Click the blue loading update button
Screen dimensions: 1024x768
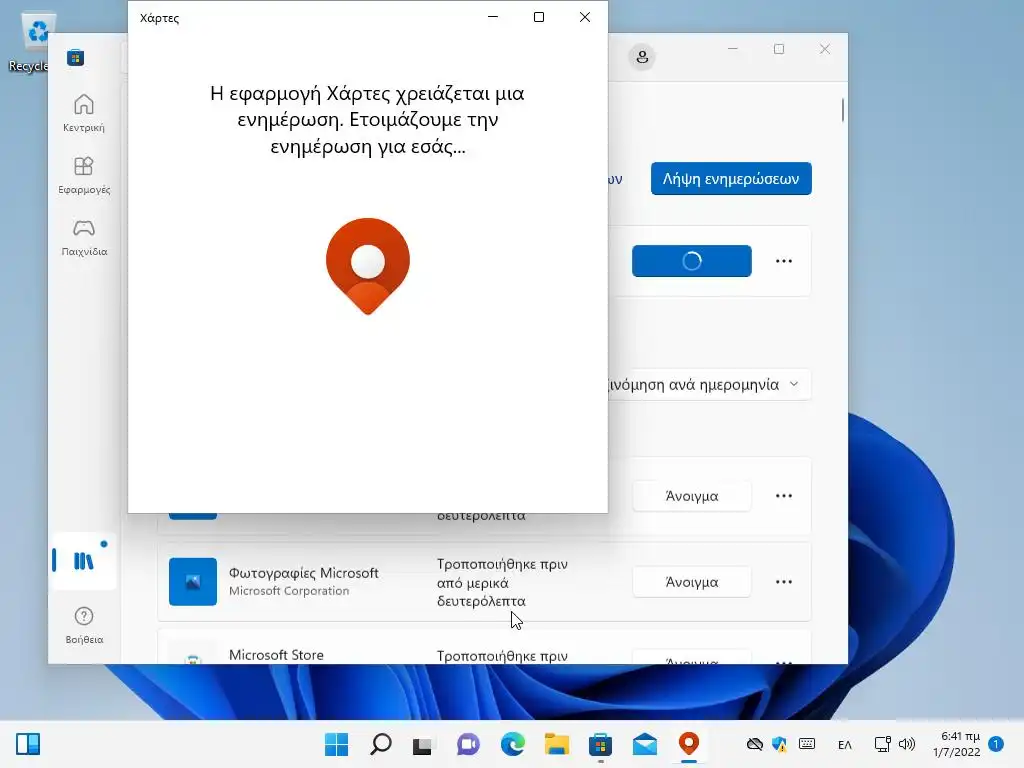[692, 261]
